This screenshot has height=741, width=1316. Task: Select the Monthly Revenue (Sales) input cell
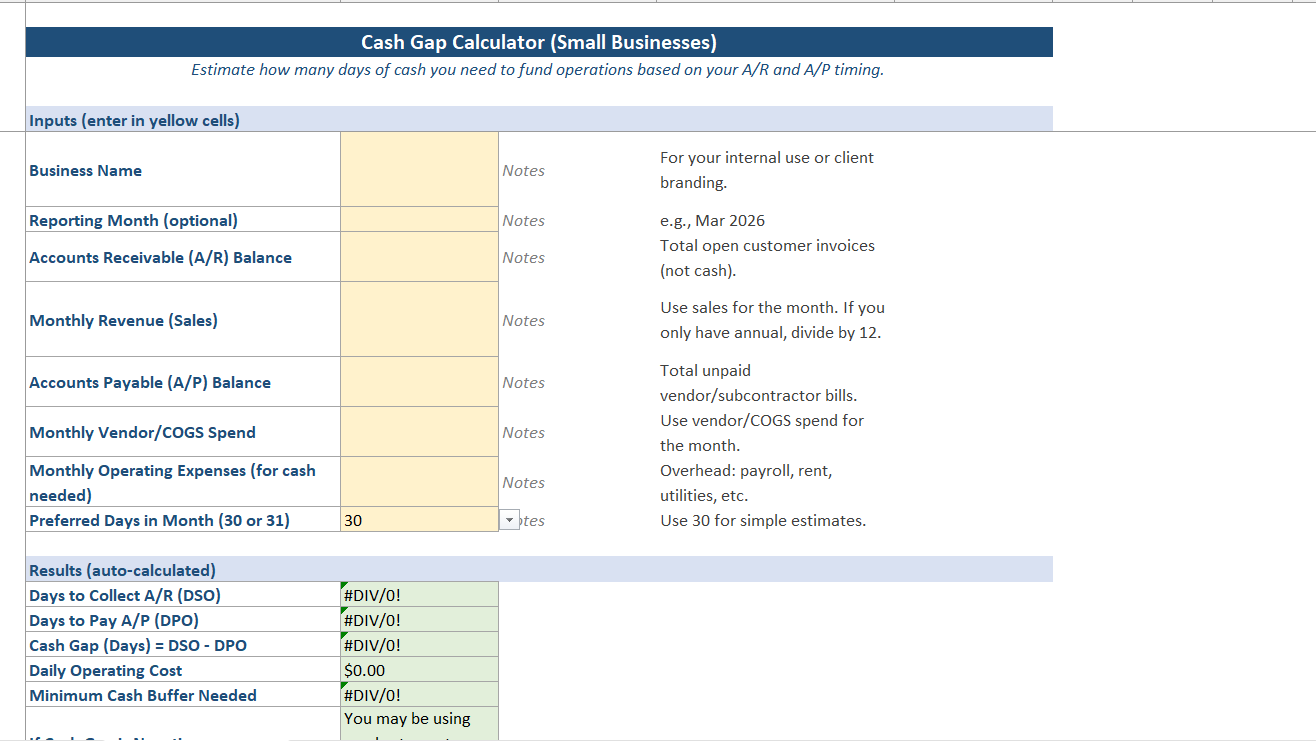[x=419, y=319]
